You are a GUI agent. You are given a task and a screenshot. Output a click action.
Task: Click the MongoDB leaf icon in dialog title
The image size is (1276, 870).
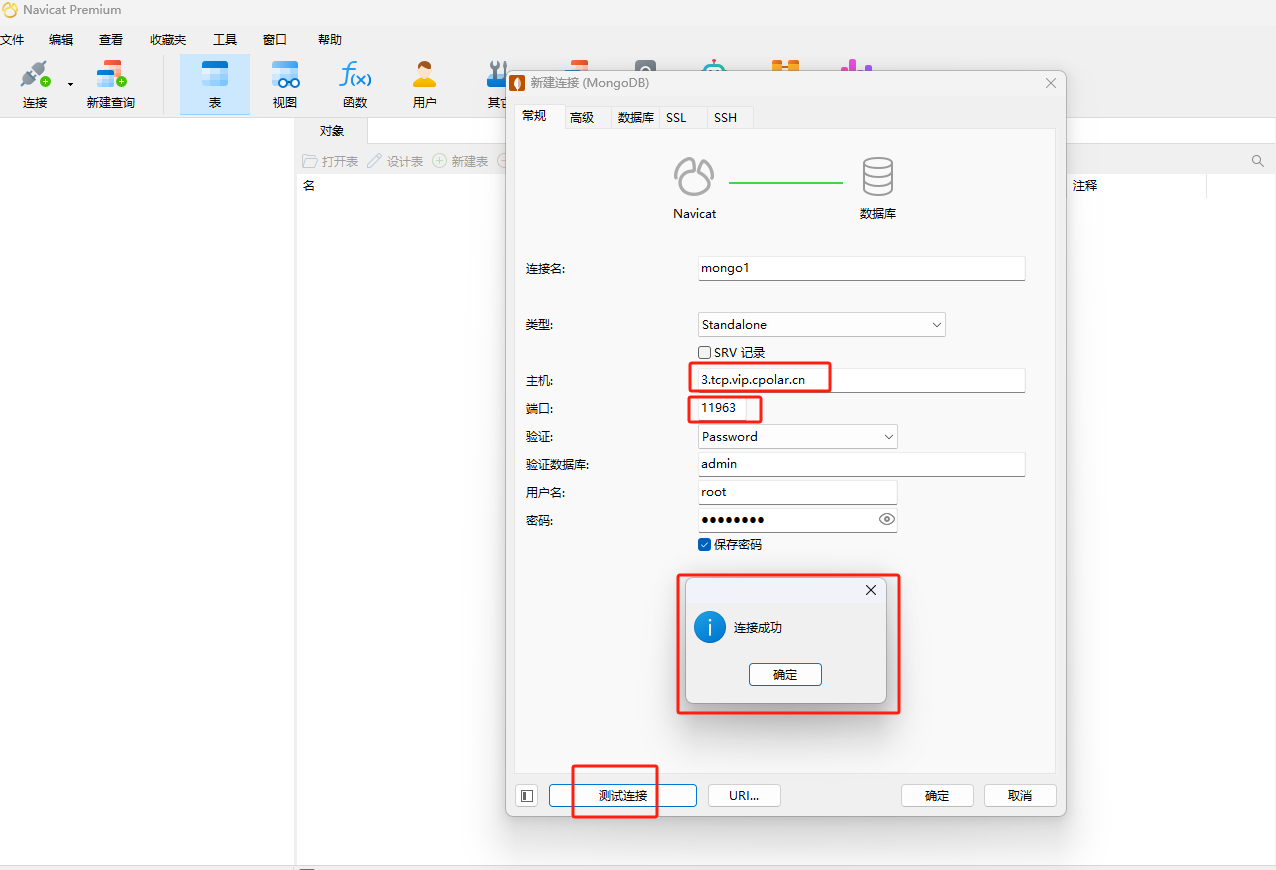[518, 83]
